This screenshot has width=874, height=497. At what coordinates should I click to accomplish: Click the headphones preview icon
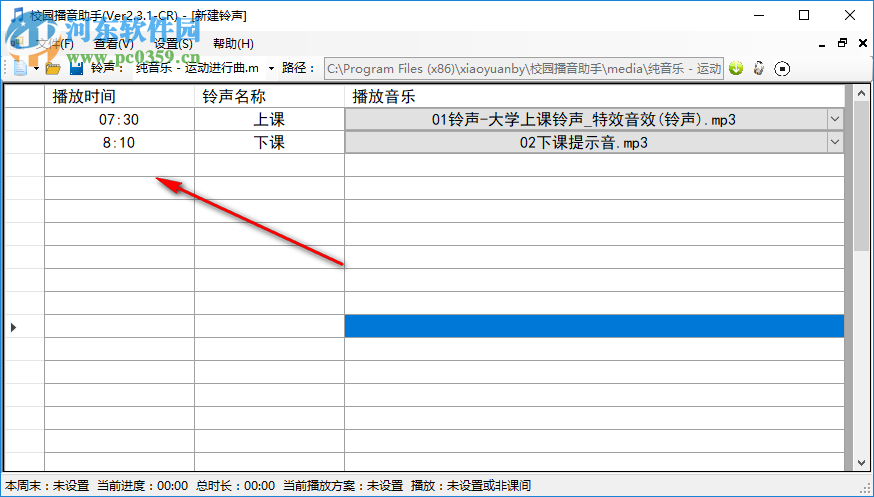759,69
